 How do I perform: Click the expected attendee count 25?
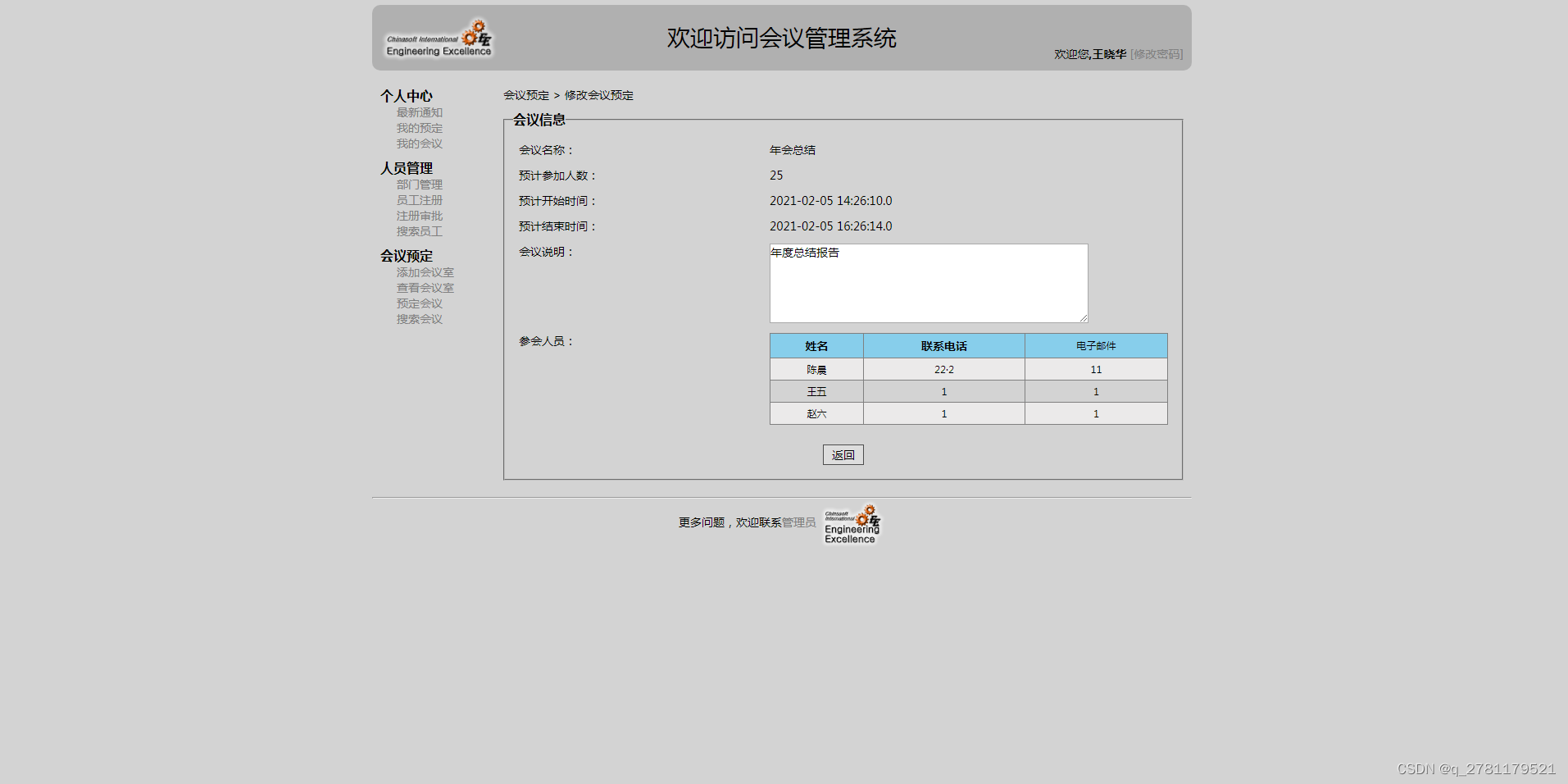tap(776, 175)
